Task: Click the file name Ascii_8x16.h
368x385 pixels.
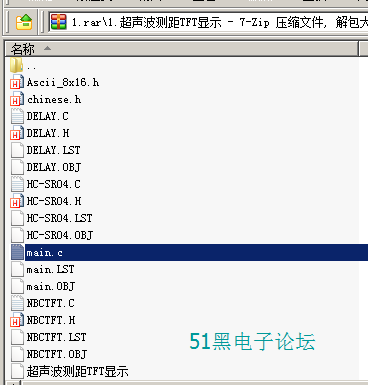Action: pos(63,82)
